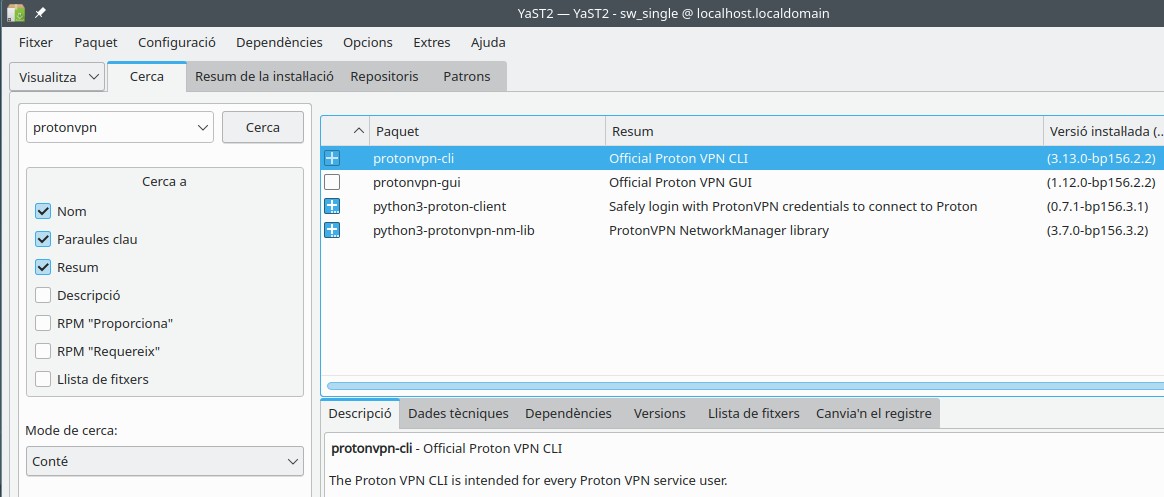The width and height of the screenshot is (1164, 497).
Task: Select the Dependències details tab
Action: click(568, 414)
